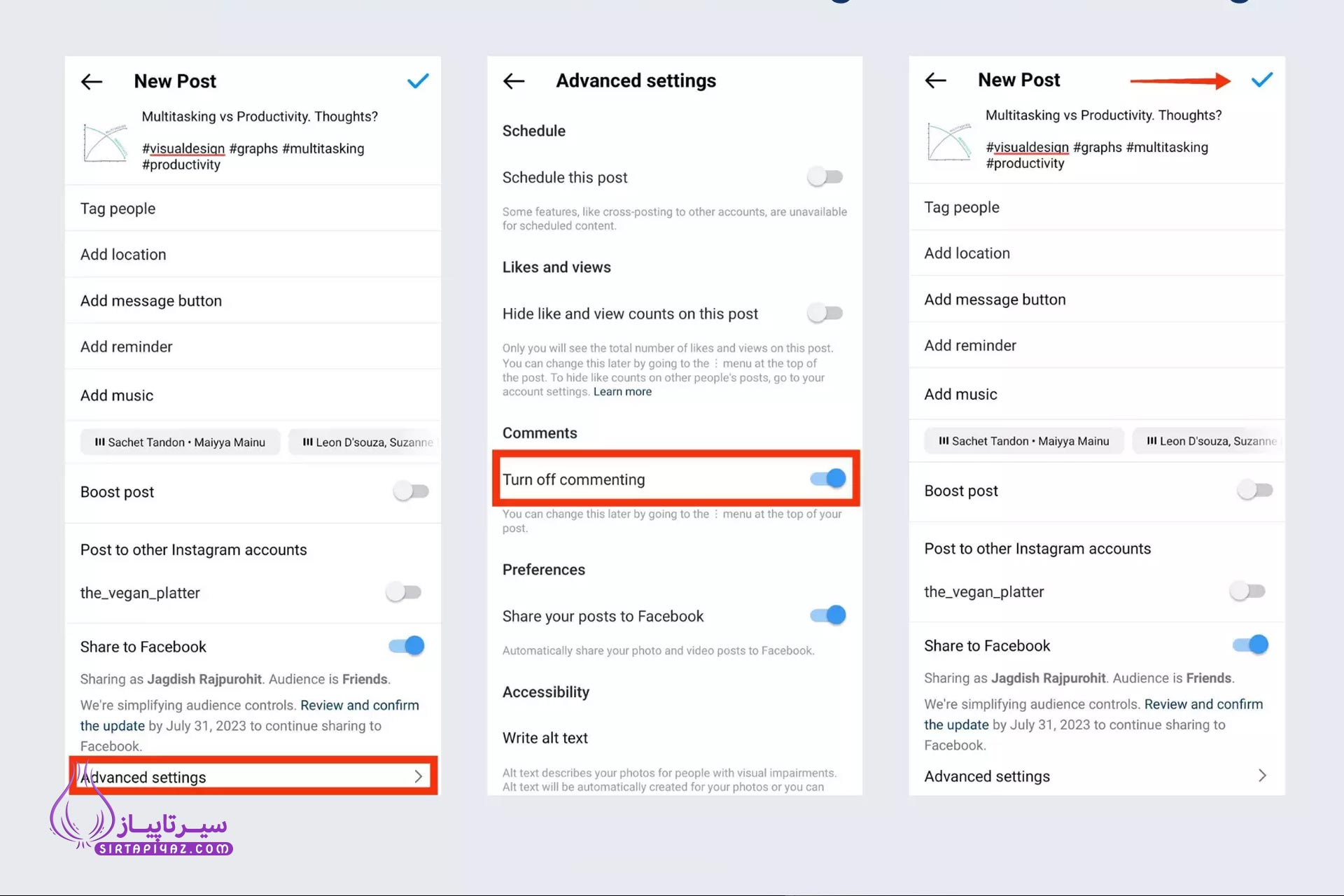Toggle Hide like and view counts switch

coord(825,313)
